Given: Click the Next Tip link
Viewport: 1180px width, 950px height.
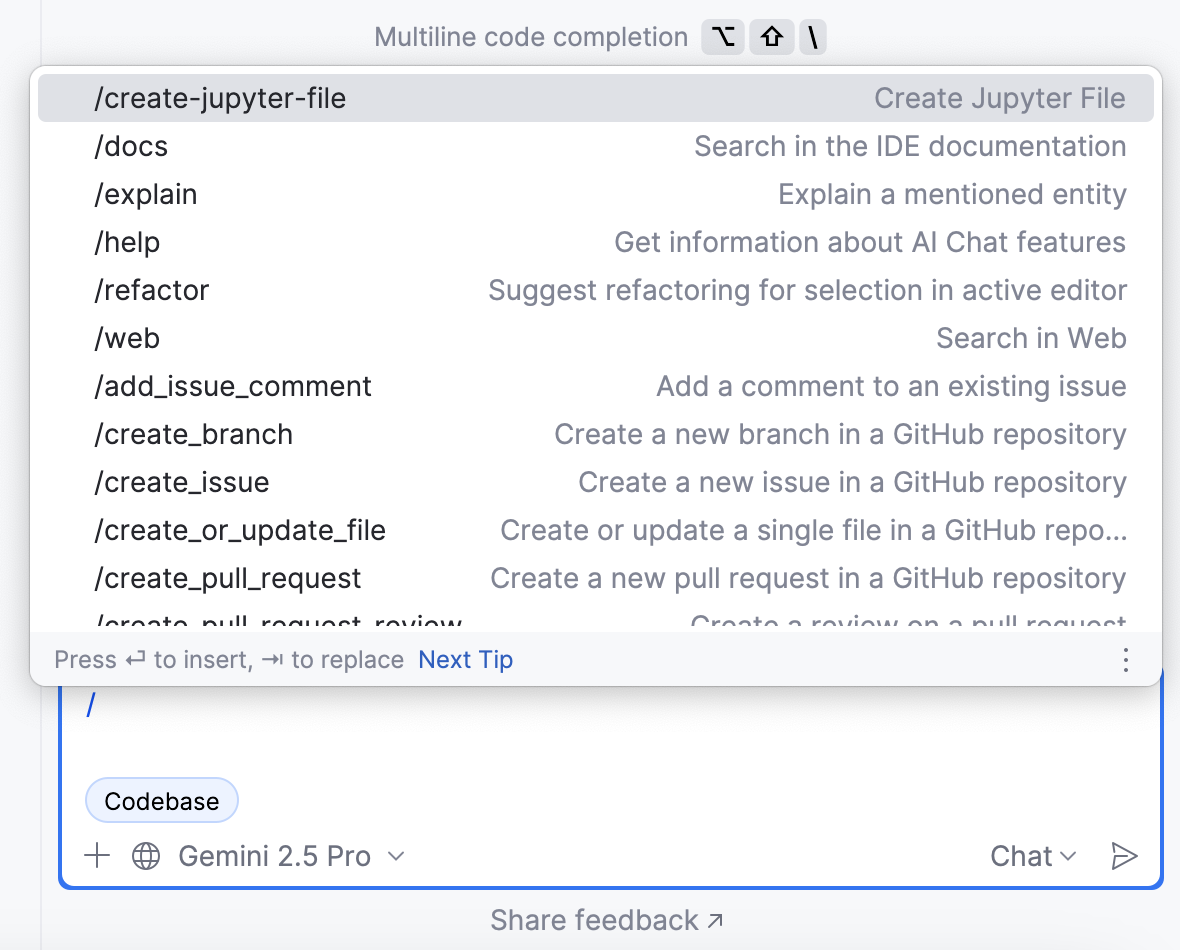Looking at the screenshot, I should (465, 660).
